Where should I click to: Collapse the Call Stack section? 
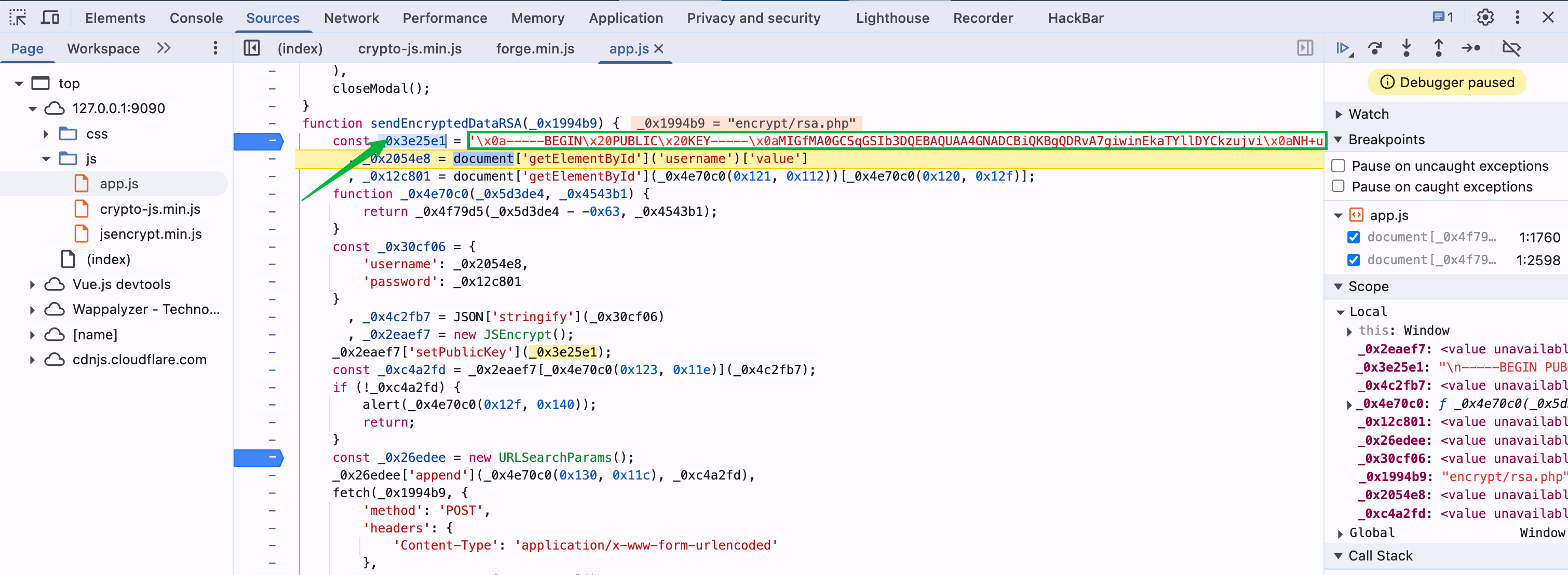[1339, 555]
